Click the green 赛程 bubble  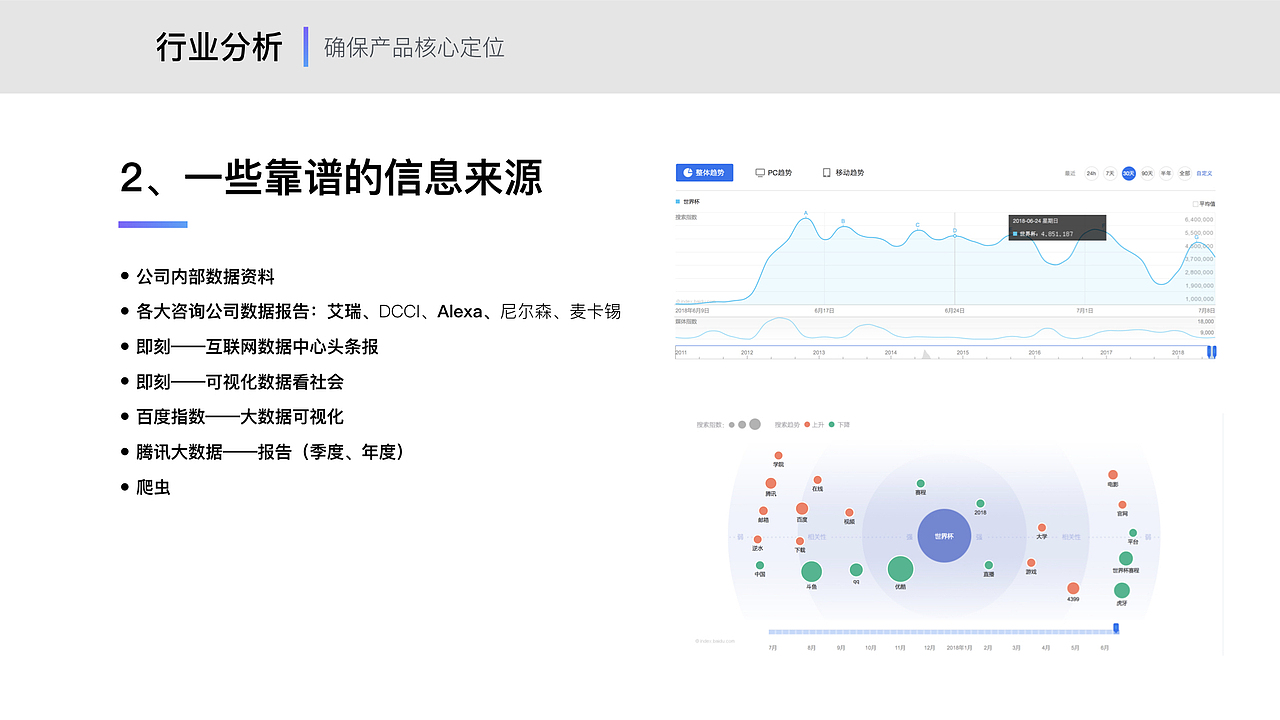pos(920,483)
